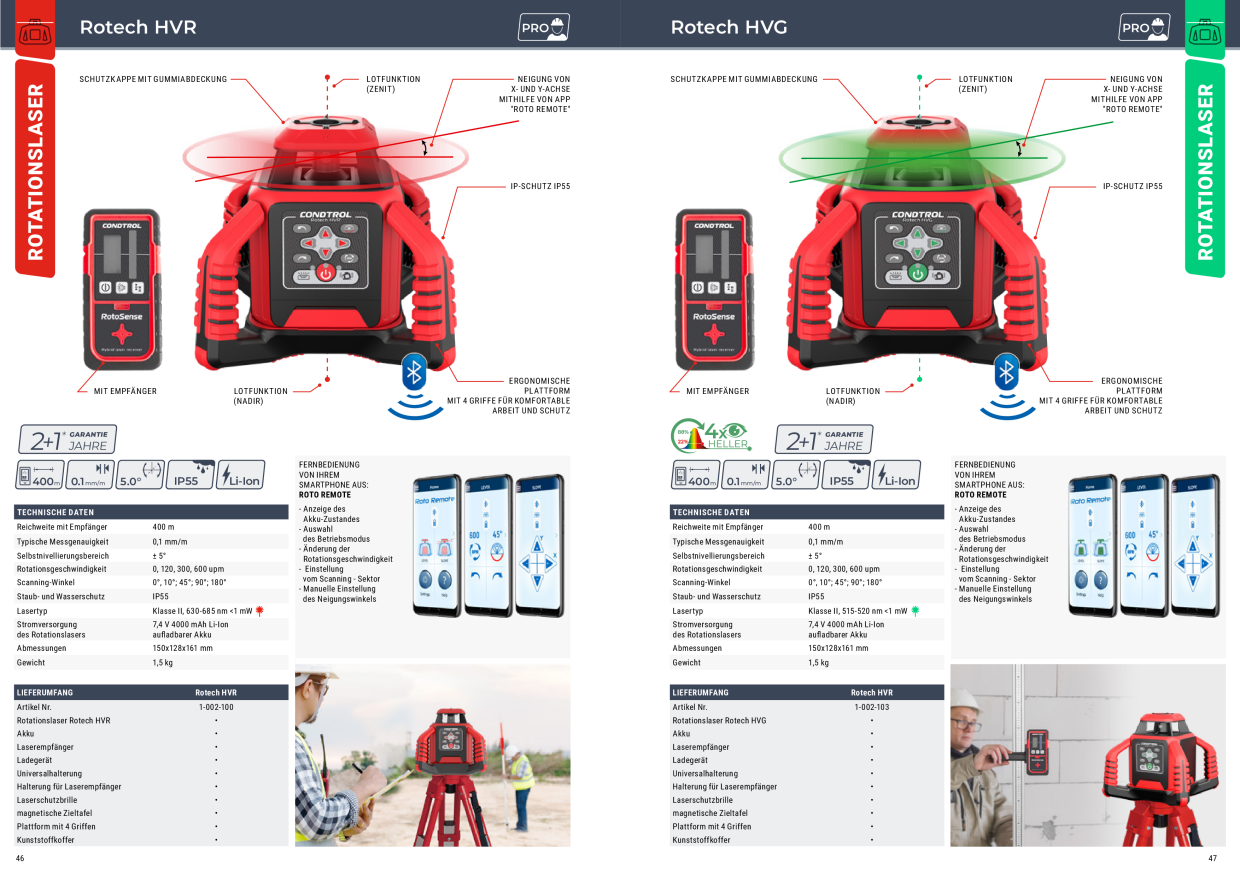This screenshot has height=876, width=1240.
Task: Click the Li-Ion battery icon on HVR page
Action: coord(240,475)
